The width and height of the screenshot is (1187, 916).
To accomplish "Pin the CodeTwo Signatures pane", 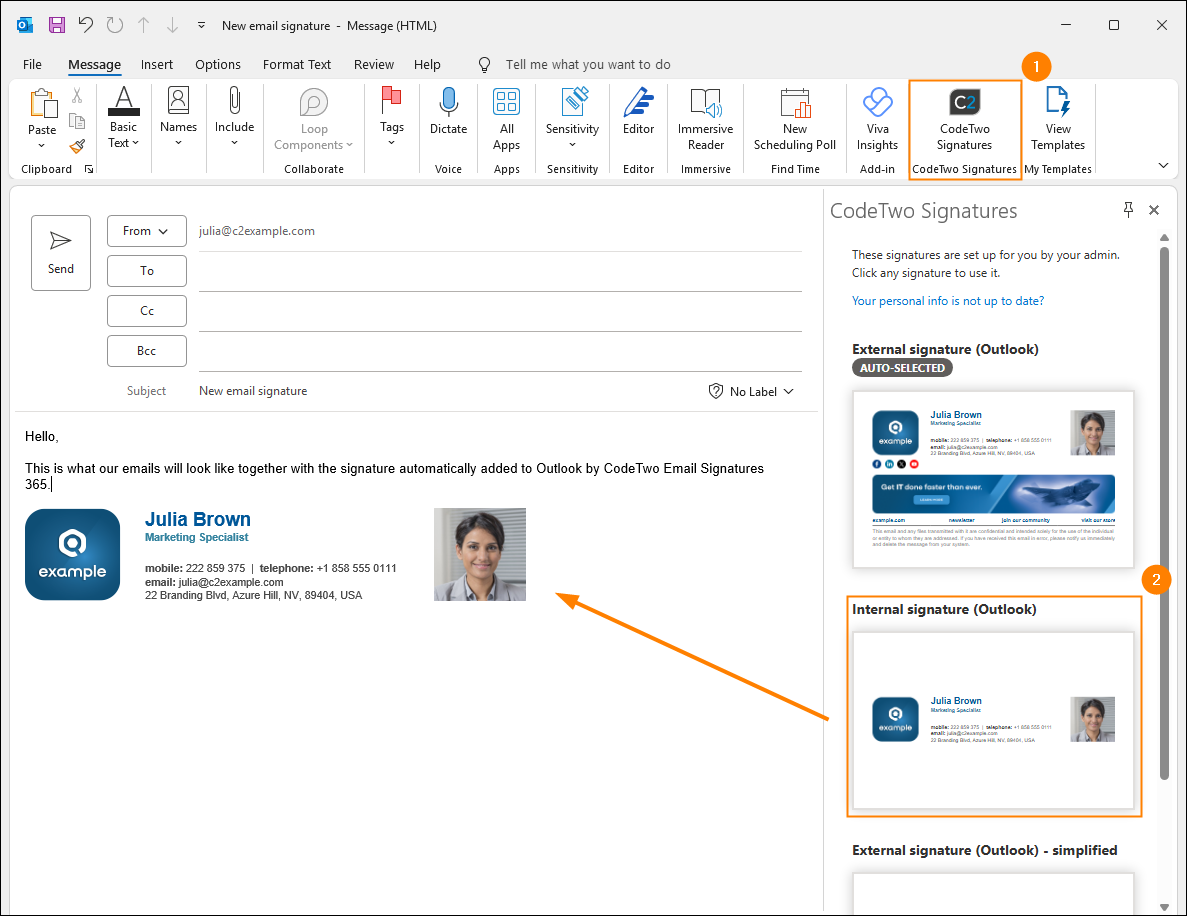I will click(x=1128, y=210).
